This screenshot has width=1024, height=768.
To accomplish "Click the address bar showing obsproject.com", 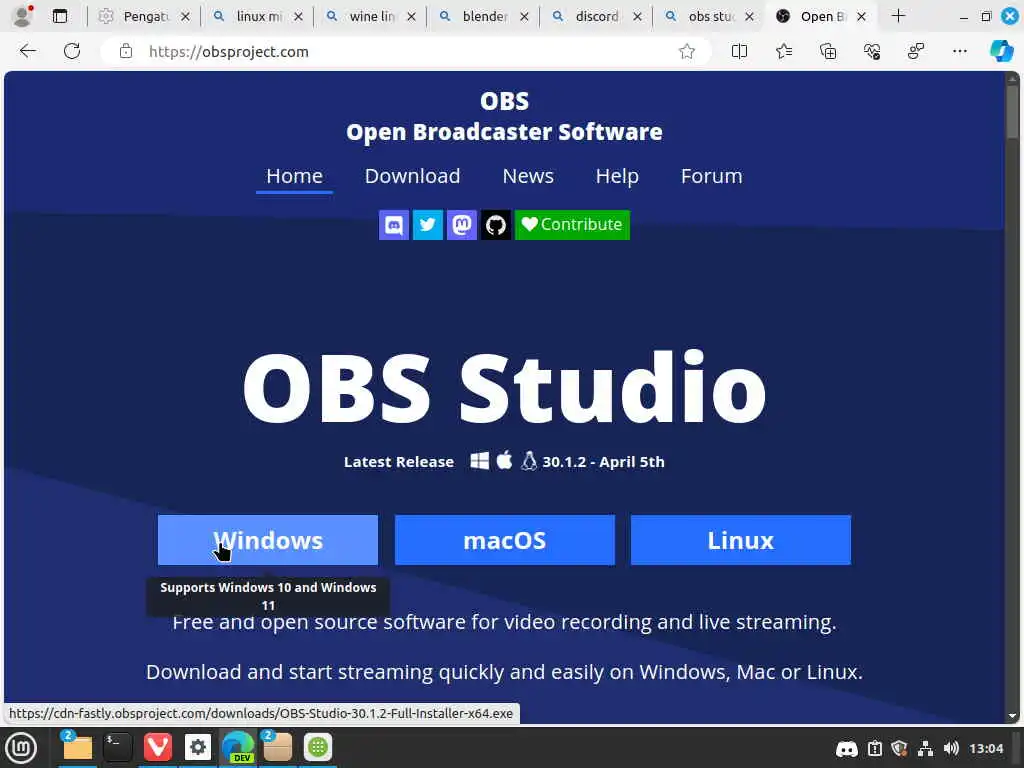I will (405, 52).
